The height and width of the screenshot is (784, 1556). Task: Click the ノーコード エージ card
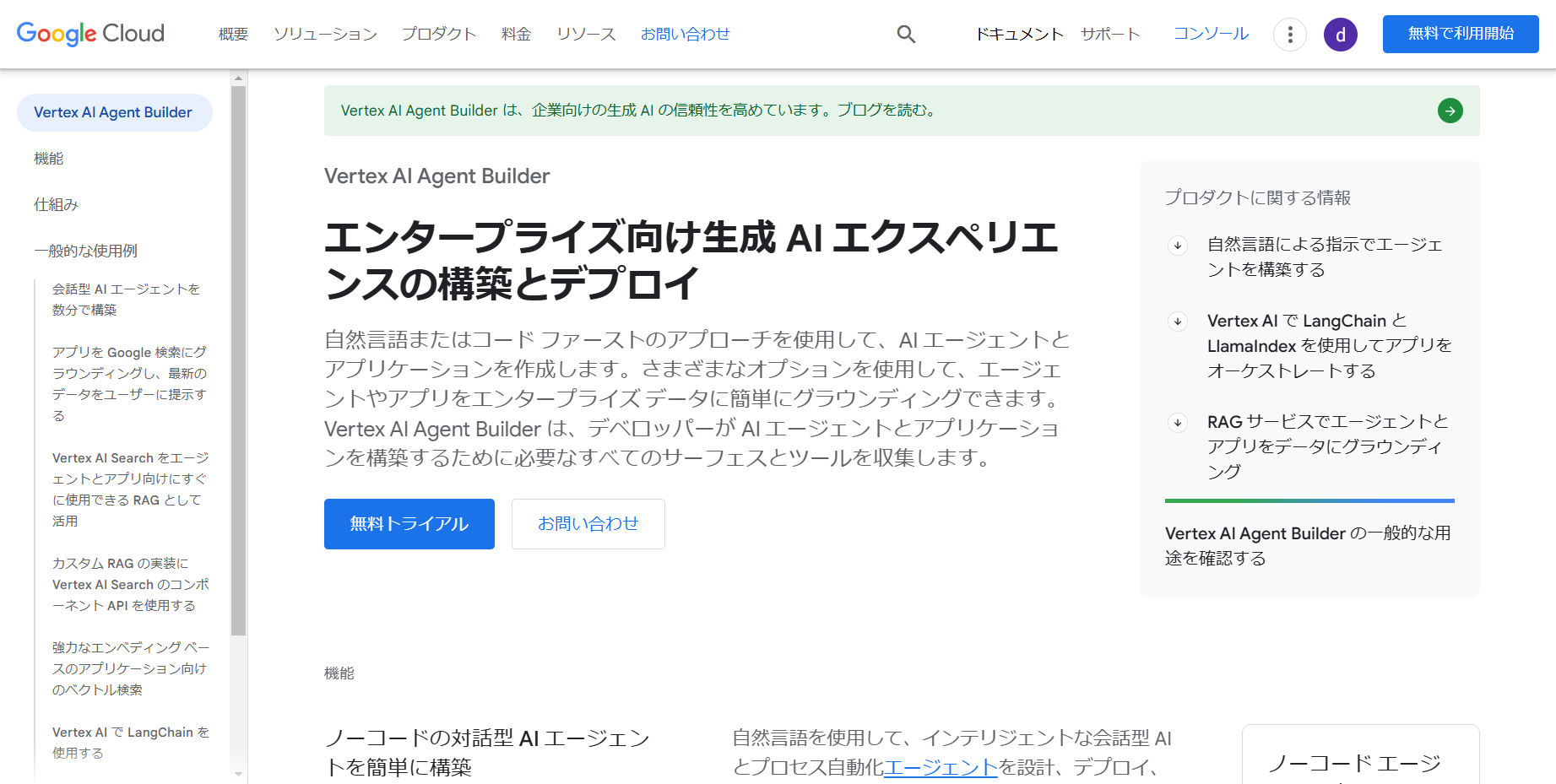point(1361,756)
